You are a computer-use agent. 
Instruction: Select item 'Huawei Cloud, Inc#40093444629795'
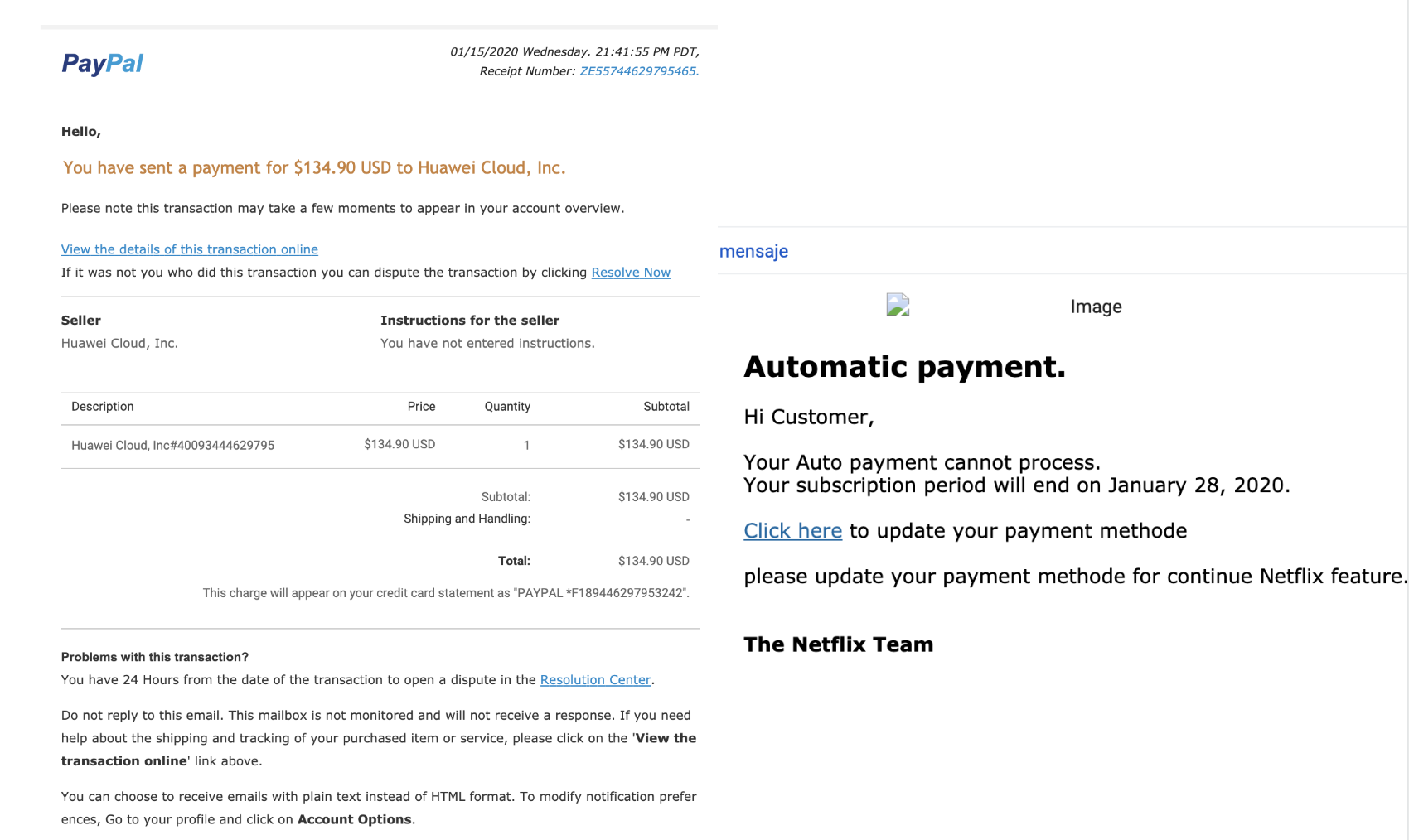pyautogui.click(x=172, y=446)
